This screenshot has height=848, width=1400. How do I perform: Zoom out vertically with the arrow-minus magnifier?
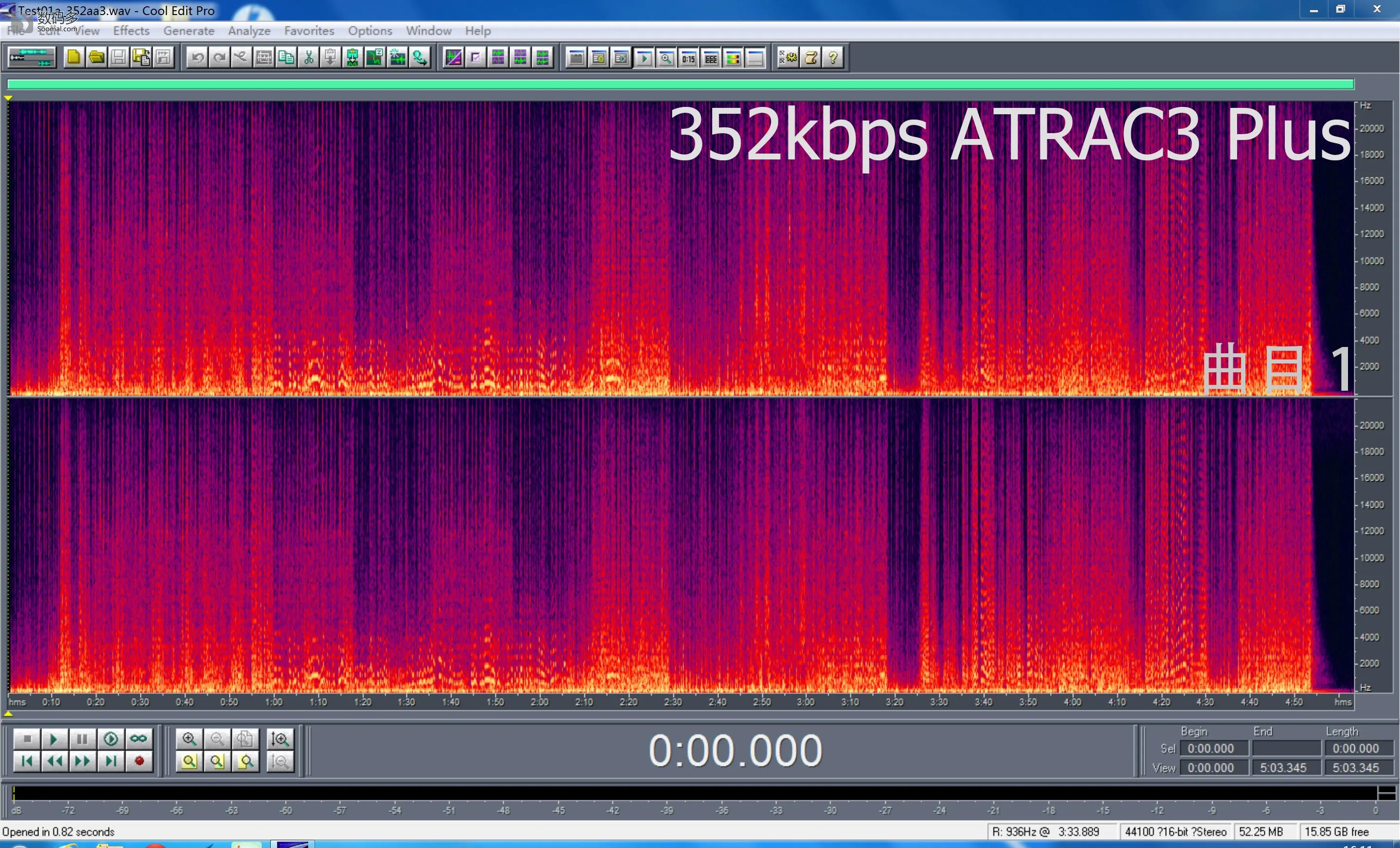(x=280, y=761)
